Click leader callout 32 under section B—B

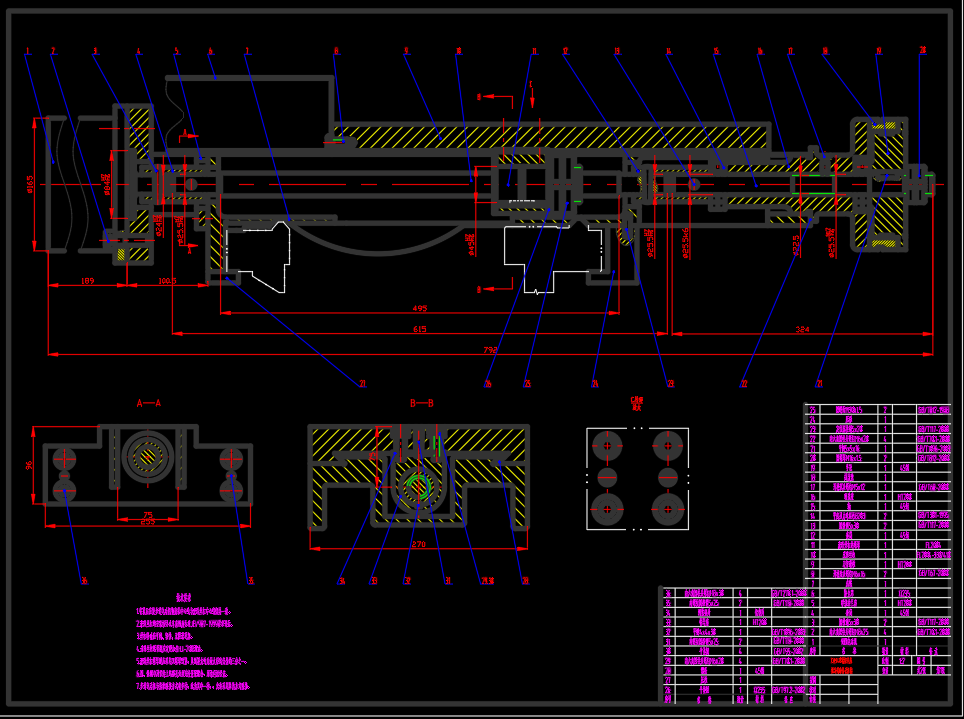406,581
